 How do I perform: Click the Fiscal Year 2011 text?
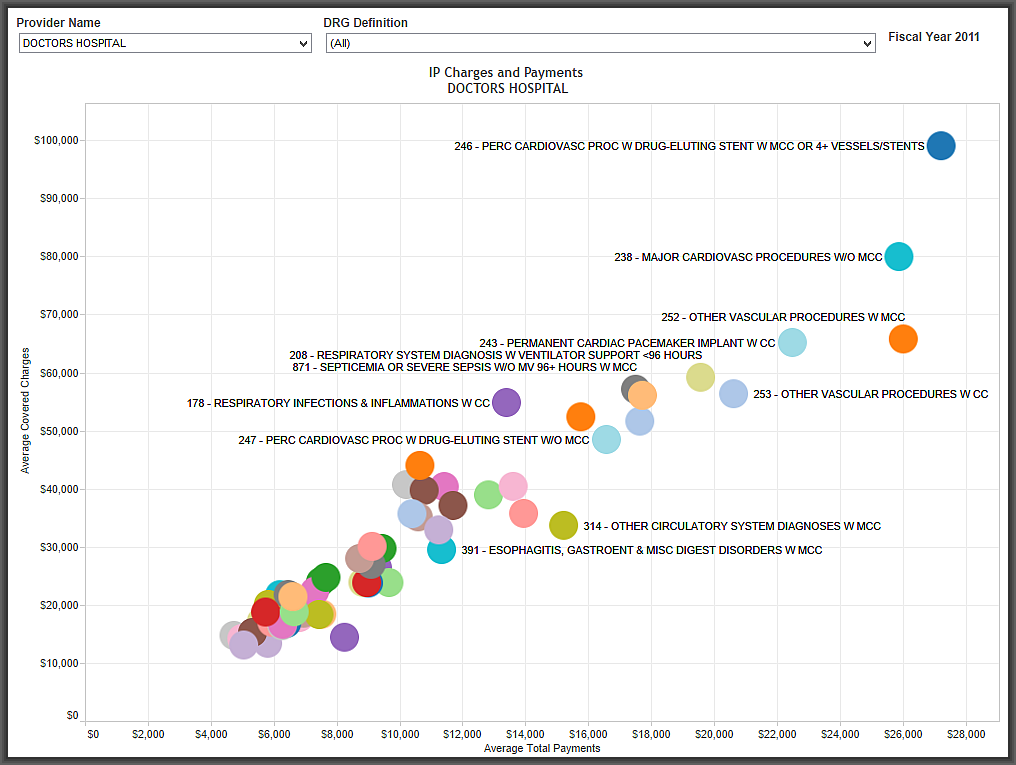click(934, 37)
